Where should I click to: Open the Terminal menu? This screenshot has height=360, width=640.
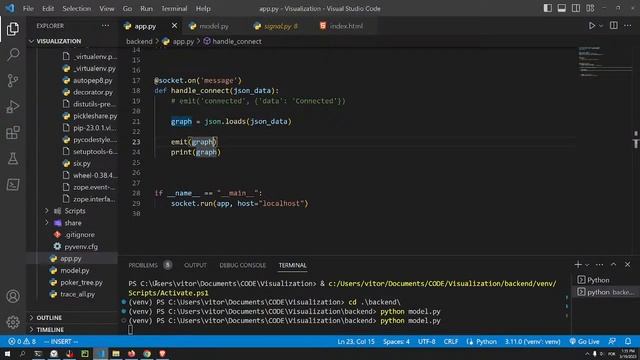coord(174,9)
